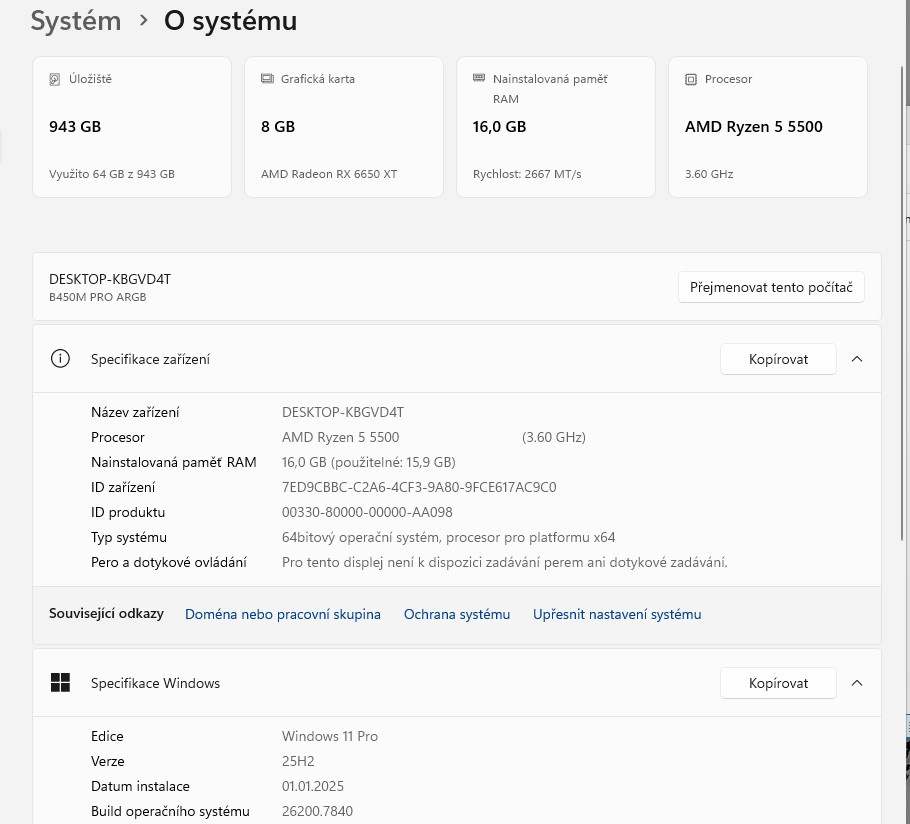The height and width of the screenshot is (824, 910).
Task: Click the processor chip icon on Procesor card
Action: click(690, 79)
